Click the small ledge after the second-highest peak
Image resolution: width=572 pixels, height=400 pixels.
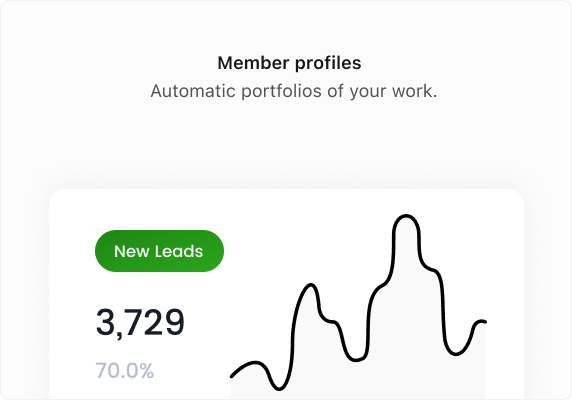coord(331,321)
